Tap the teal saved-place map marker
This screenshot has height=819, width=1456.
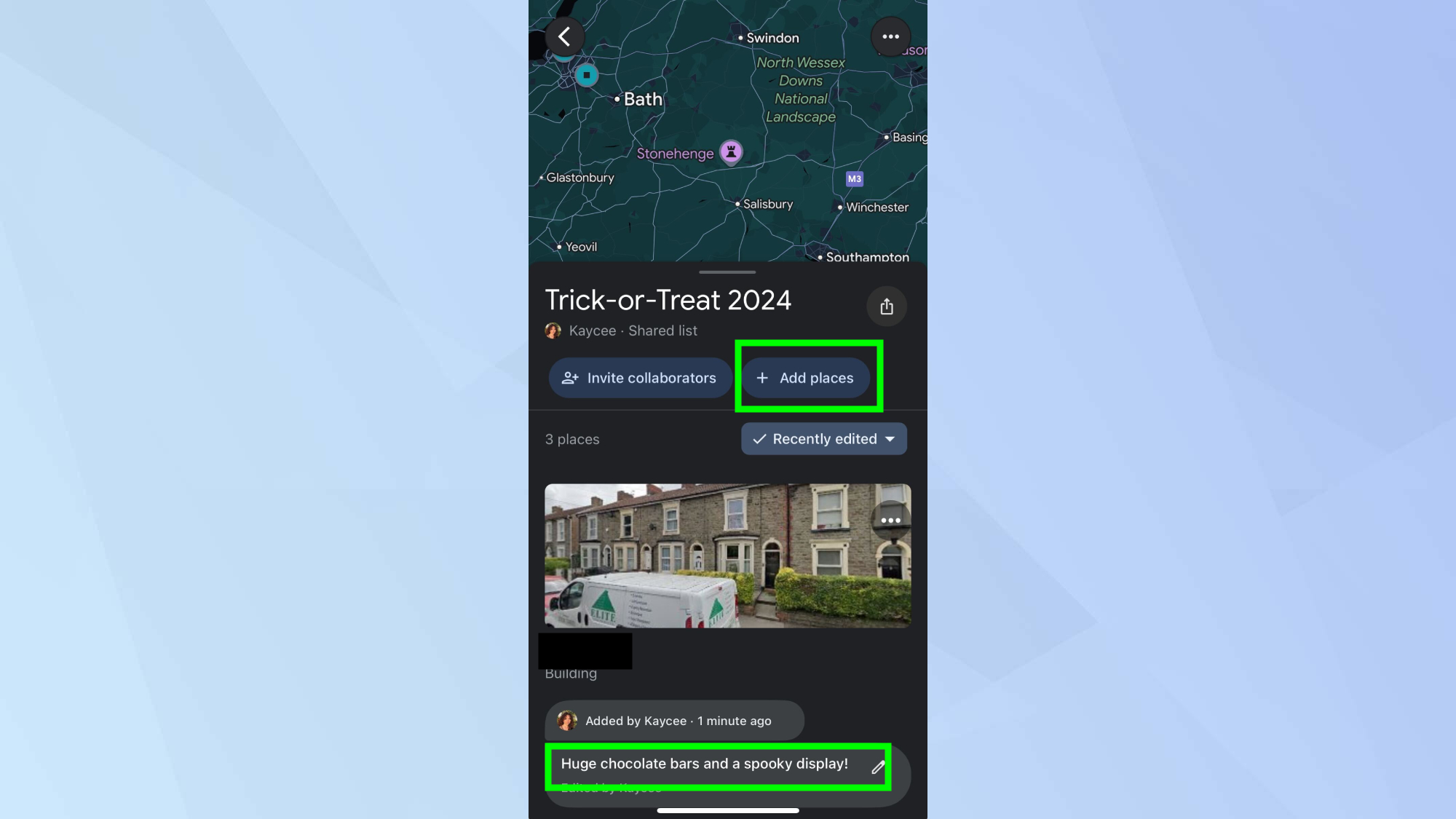[586, 75]
